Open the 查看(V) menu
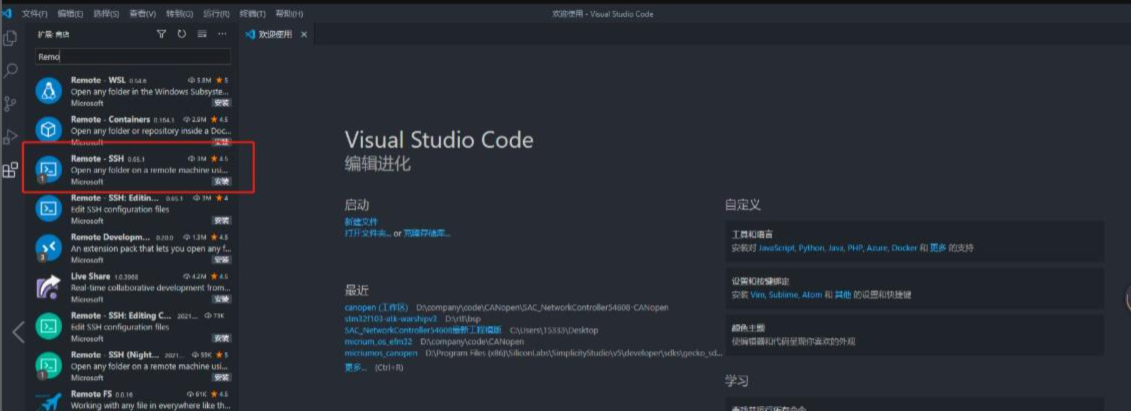Image resolution: width=1131 pixels, height=411 pixels. pyautogui.click(x=143, y=14)
